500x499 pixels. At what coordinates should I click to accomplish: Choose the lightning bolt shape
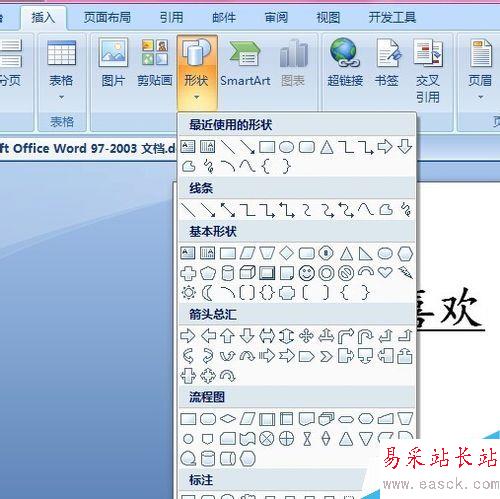tap(405, 273)
